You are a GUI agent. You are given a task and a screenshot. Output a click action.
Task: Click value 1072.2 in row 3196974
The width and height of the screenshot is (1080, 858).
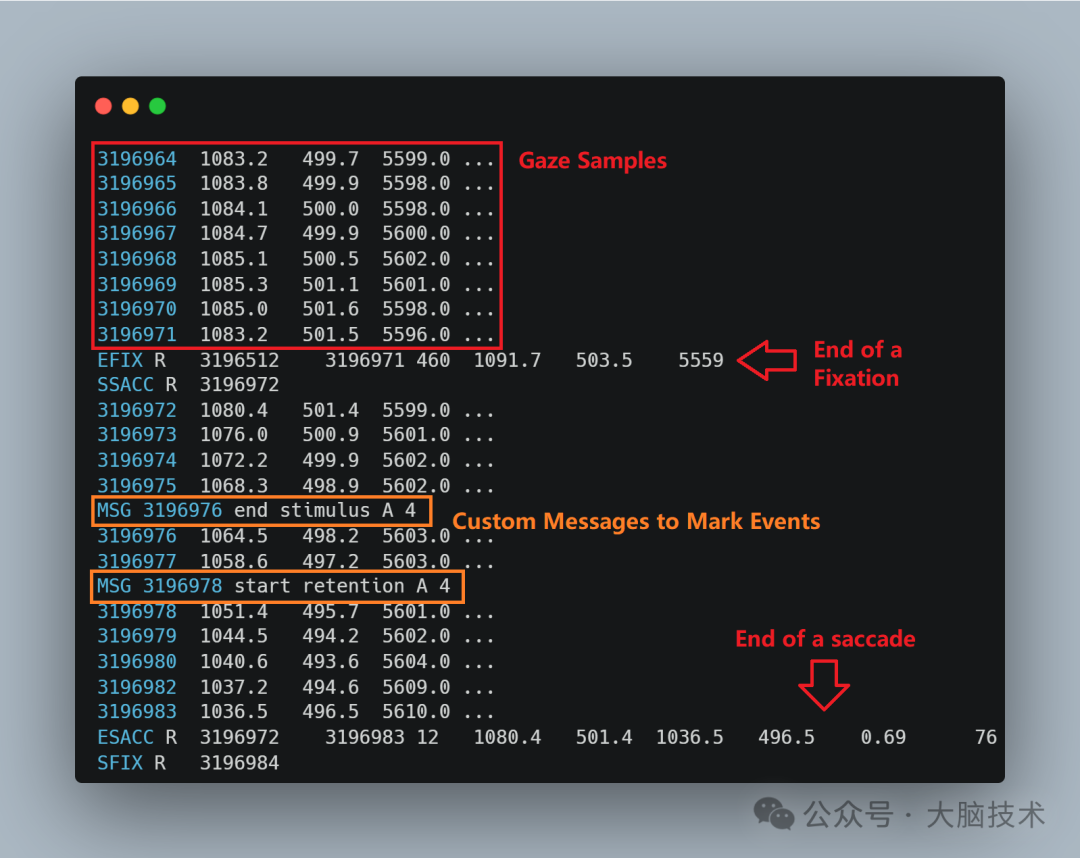coord(233,460)
